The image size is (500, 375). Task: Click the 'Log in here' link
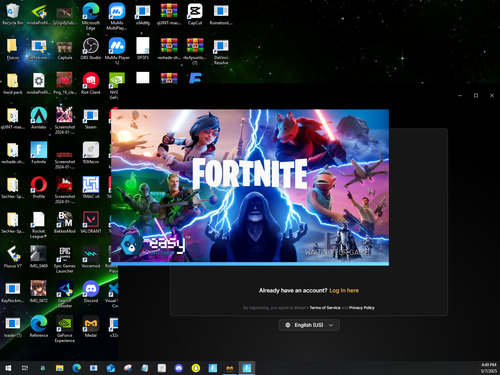[344, 291]
